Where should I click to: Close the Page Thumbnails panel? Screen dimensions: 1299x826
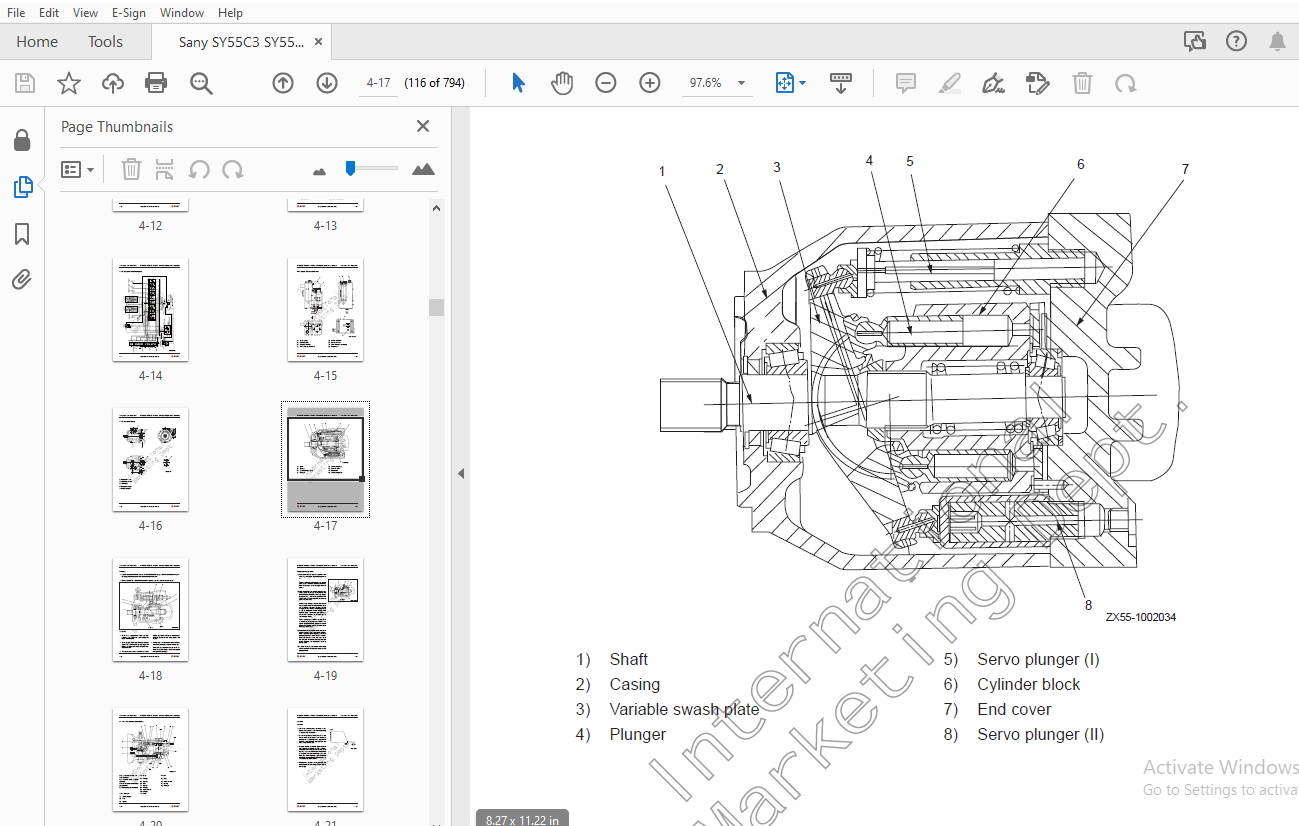pyautogui.click(x=423, y=126)
